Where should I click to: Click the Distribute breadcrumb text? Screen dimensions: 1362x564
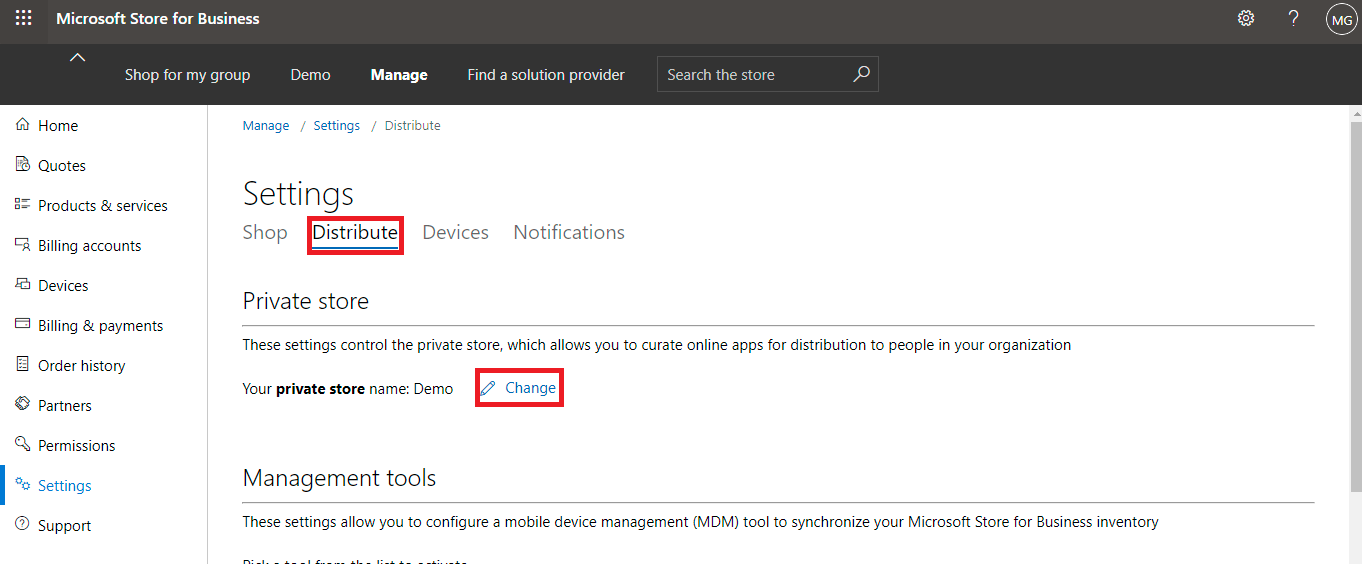[412, 126]
